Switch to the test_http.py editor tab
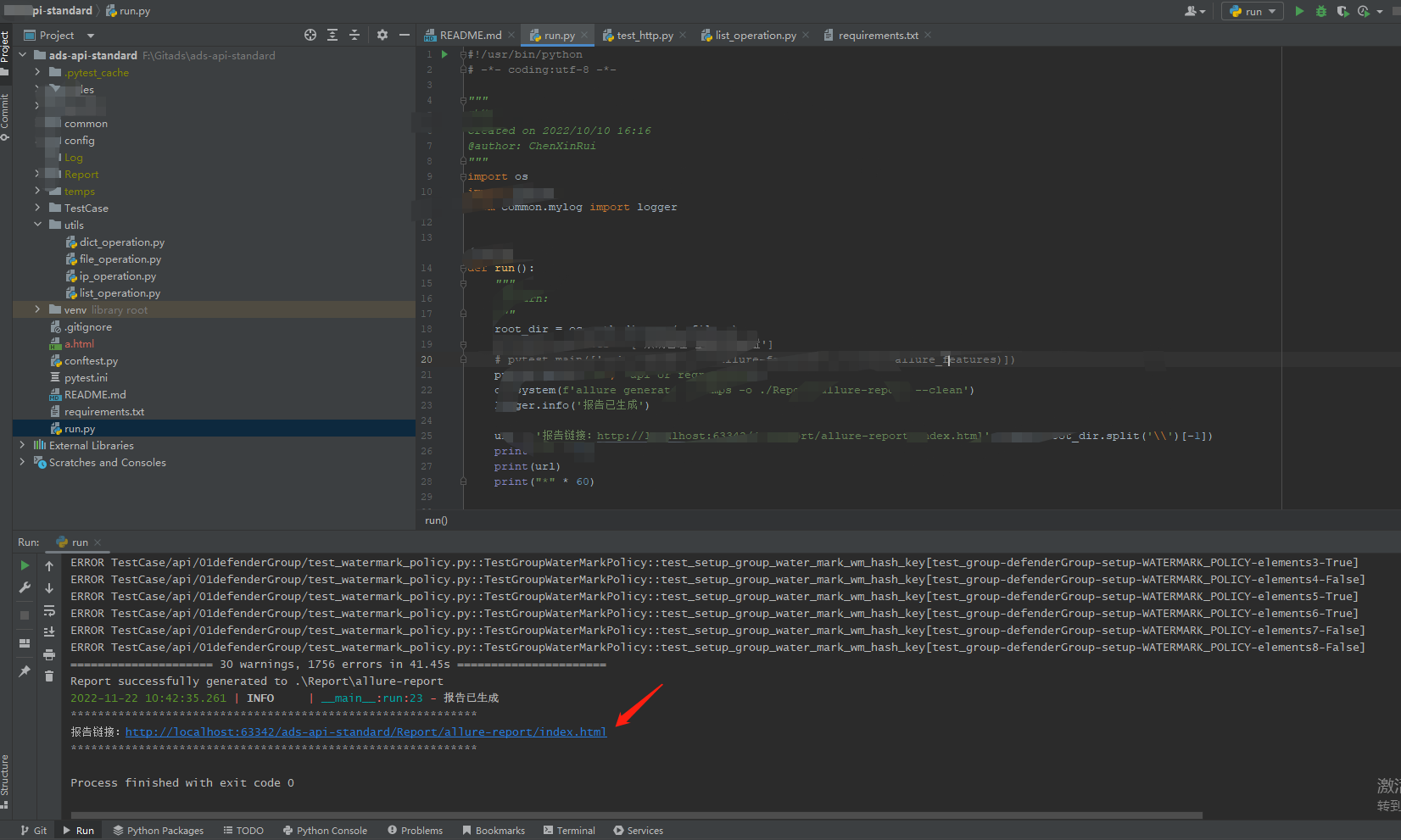 point(645,36)
